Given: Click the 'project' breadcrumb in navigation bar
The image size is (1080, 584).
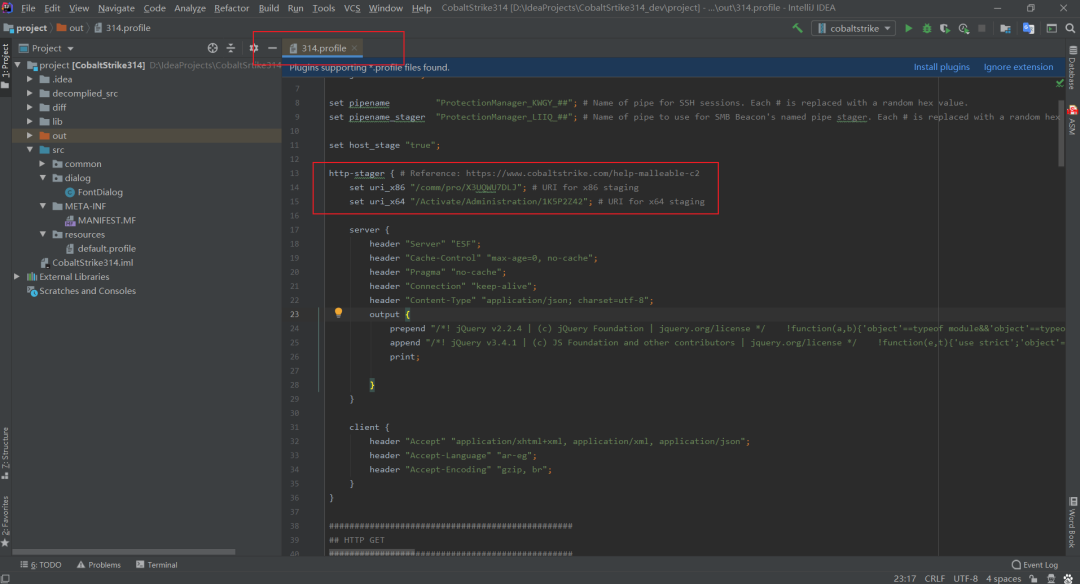Looking at the screenshot, I should (x=25, y=28).
